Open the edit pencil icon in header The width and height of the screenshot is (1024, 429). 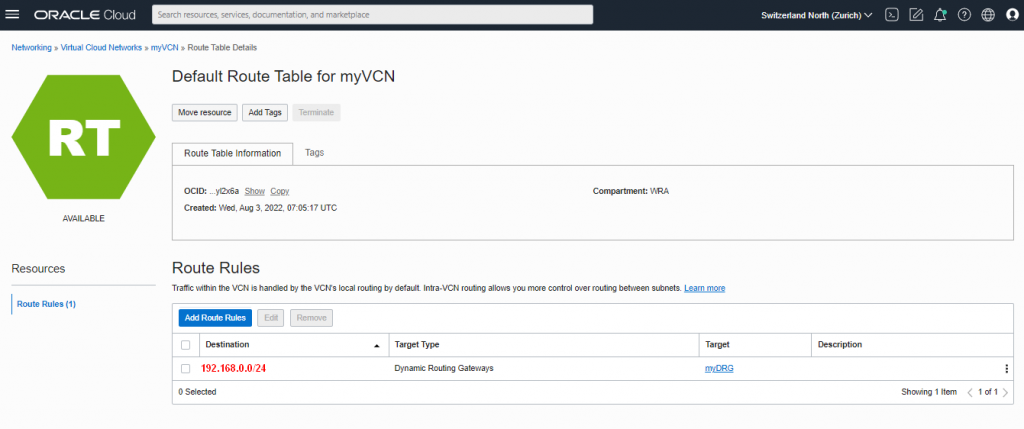pos(916,15)
